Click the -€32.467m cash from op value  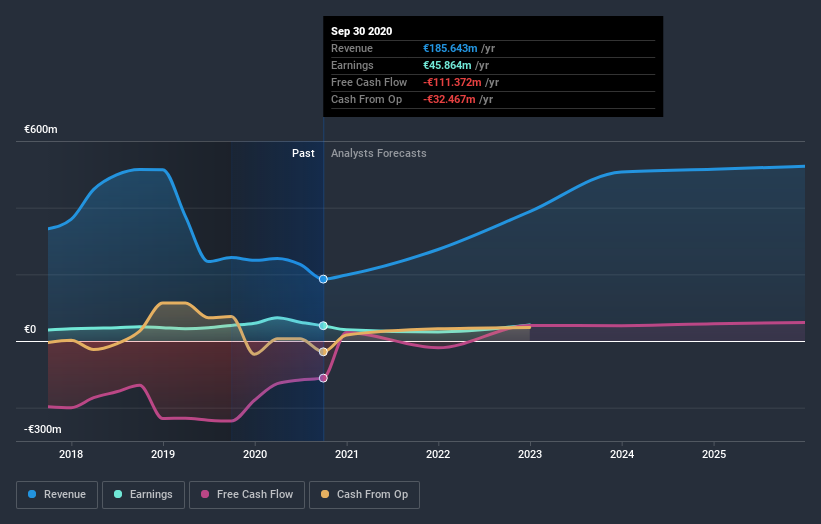(x=449, y=99)
